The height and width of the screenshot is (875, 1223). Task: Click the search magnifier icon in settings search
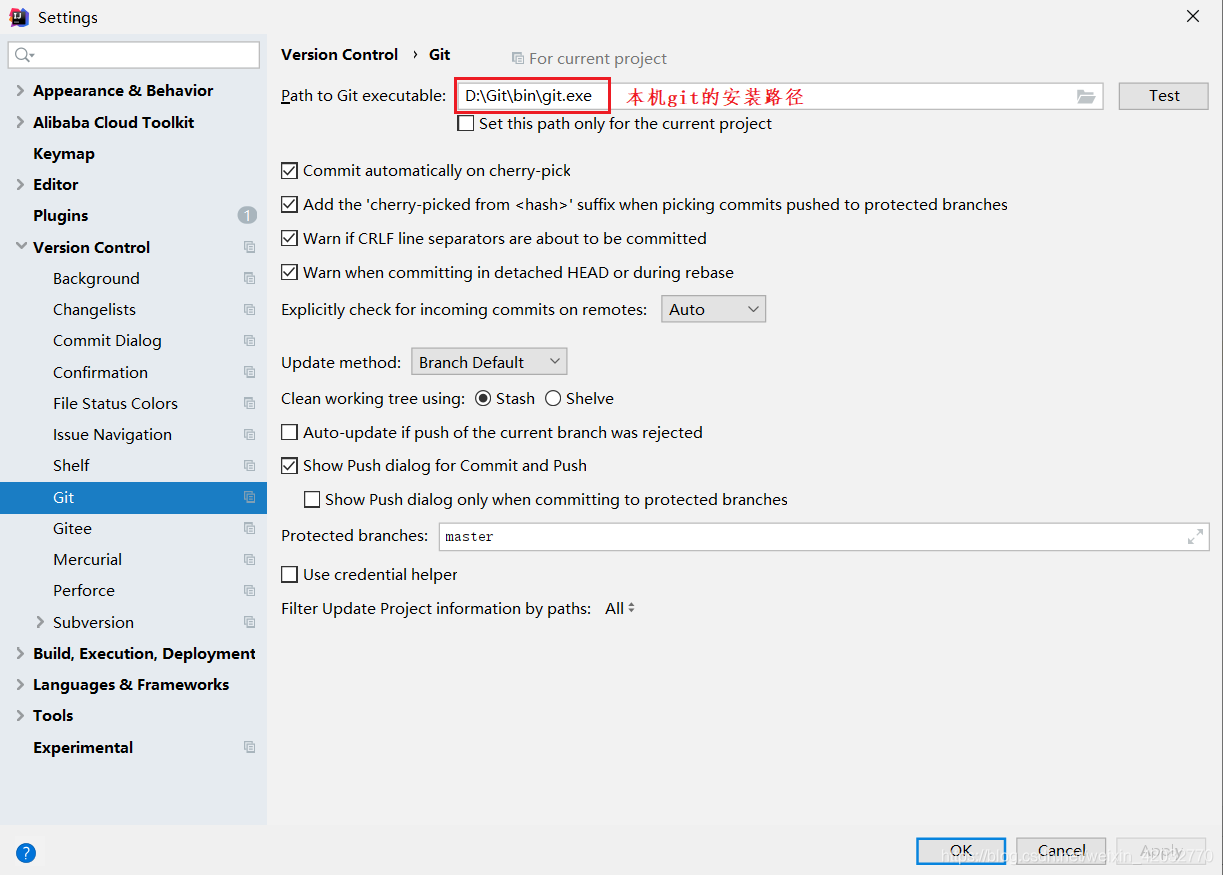(x=25, y=55)
